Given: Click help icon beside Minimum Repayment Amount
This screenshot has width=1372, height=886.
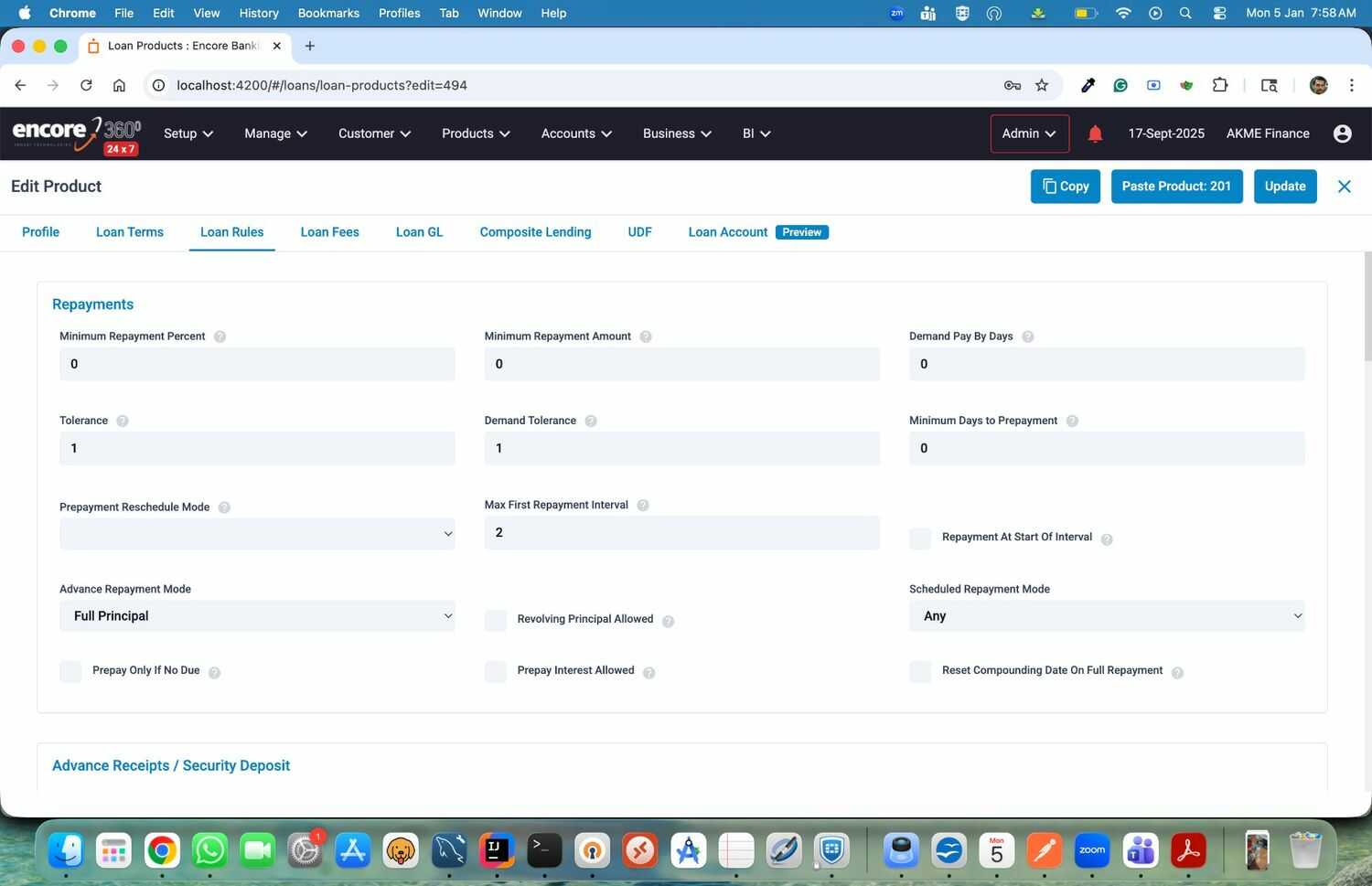Looking at the screenshot, I should pos(646,336).
